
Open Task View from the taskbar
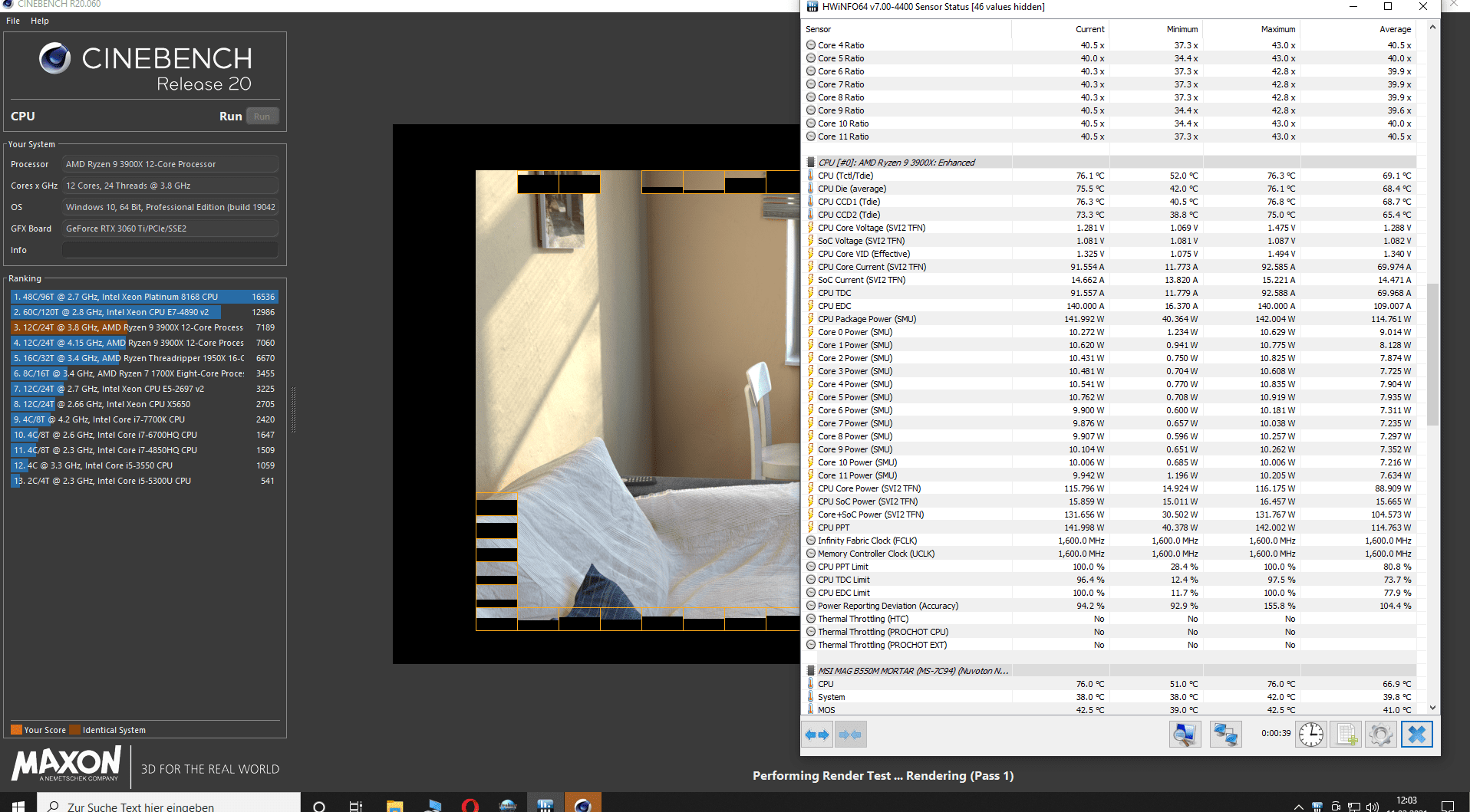[x=355, y=805]
